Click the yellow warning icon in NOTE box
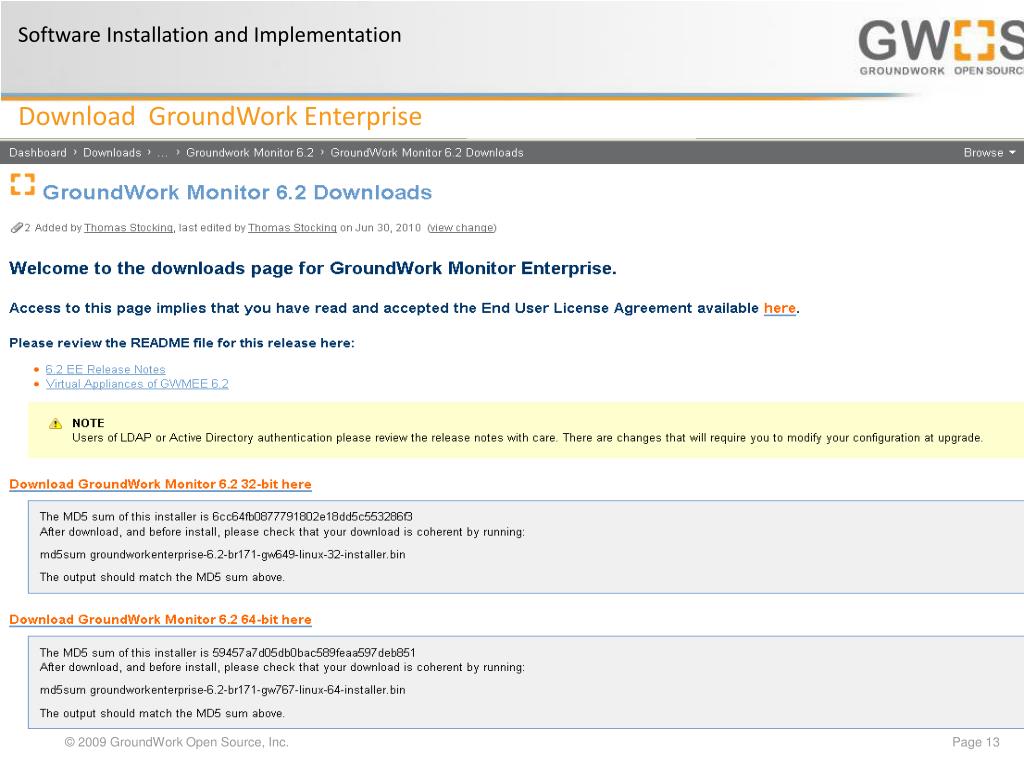The width and height of the screenshot is (1024, 768). pyautogui.click(x=56, y=424)
